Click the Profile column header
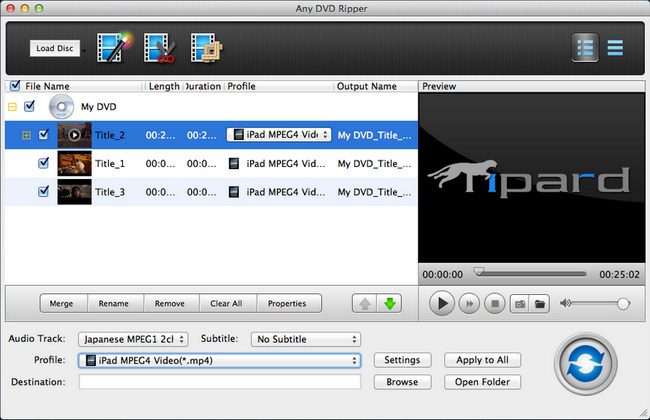The width and height of the screenshot is (650, 420). point(241,86)
